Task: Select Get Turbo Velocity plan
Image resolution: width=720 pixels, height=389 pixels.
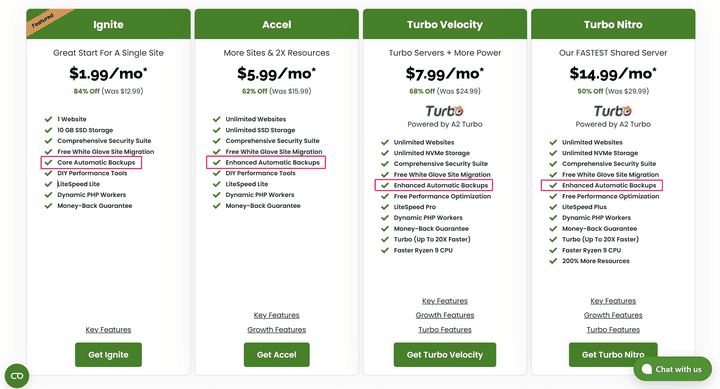Action: 444,355
